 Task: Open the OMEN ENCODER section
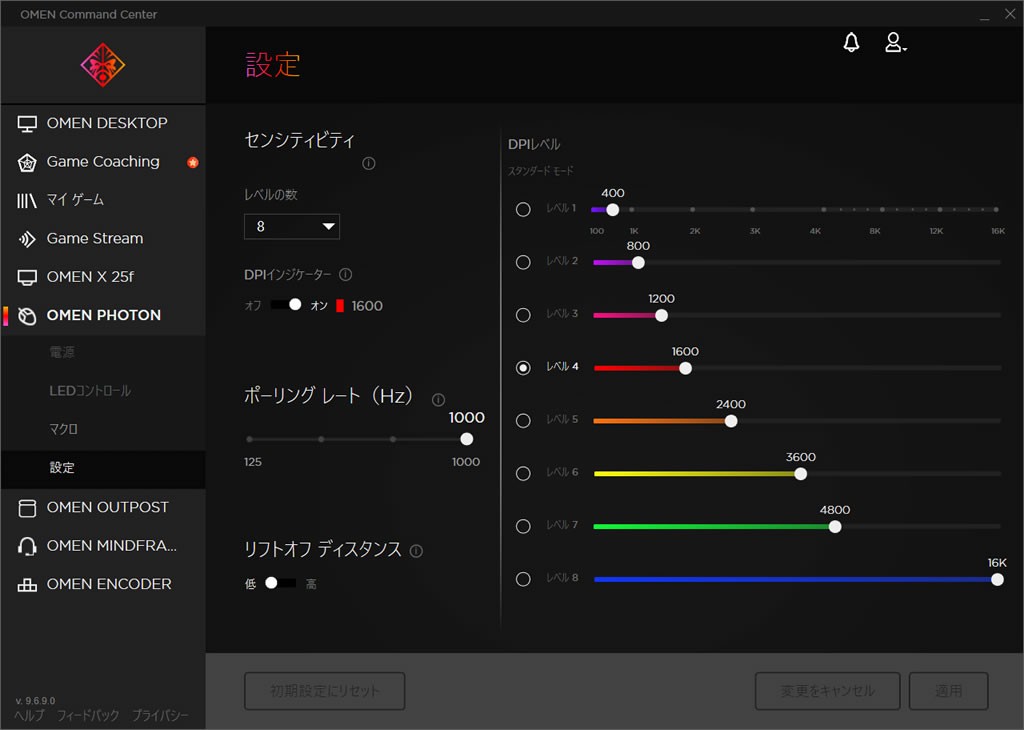tap(103, 584)
